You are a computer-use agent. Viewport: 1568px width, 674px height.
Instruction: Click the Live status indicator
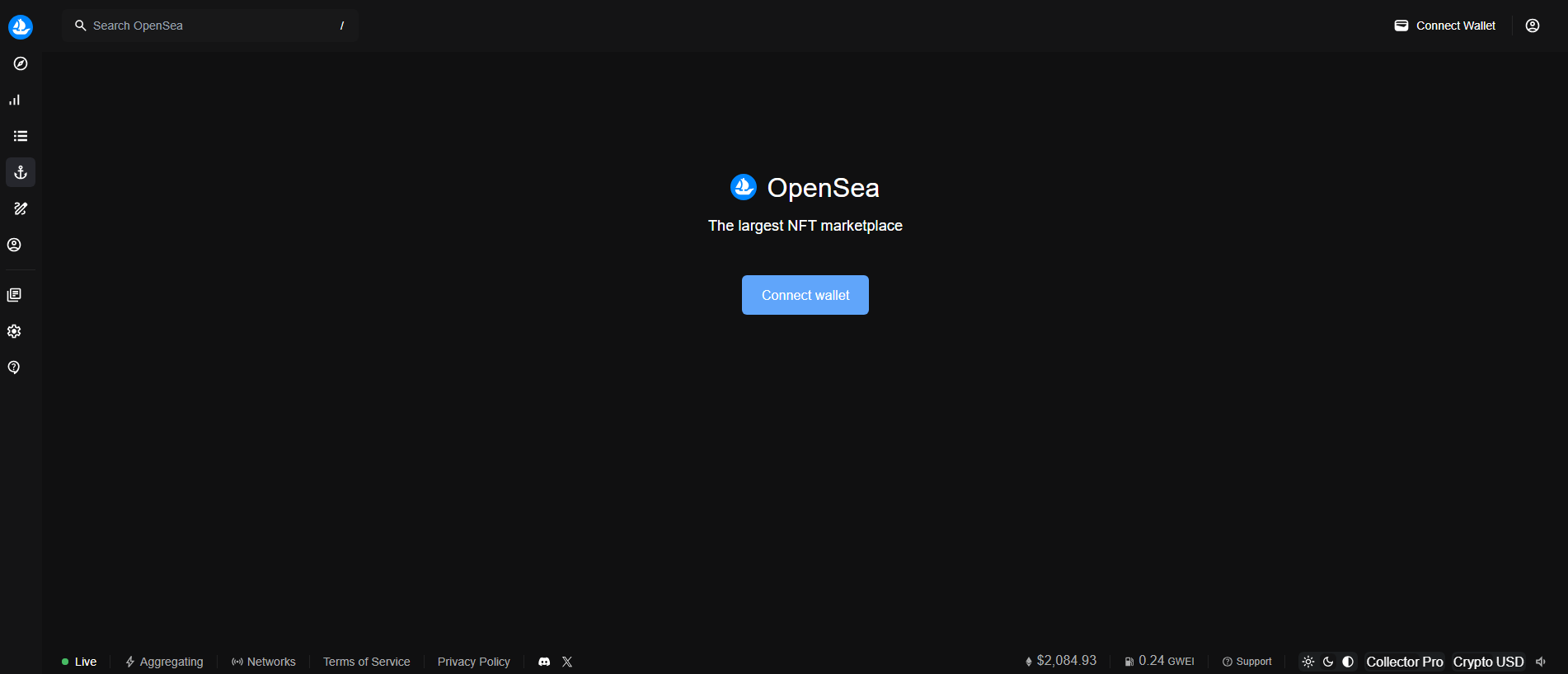79,662
